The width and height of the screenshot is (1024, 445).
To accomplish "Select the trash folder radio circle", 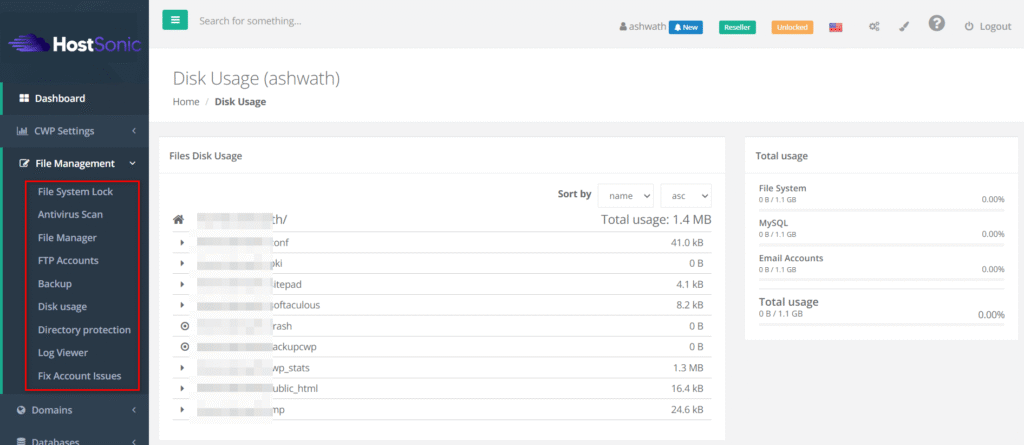I will point(184,325).
